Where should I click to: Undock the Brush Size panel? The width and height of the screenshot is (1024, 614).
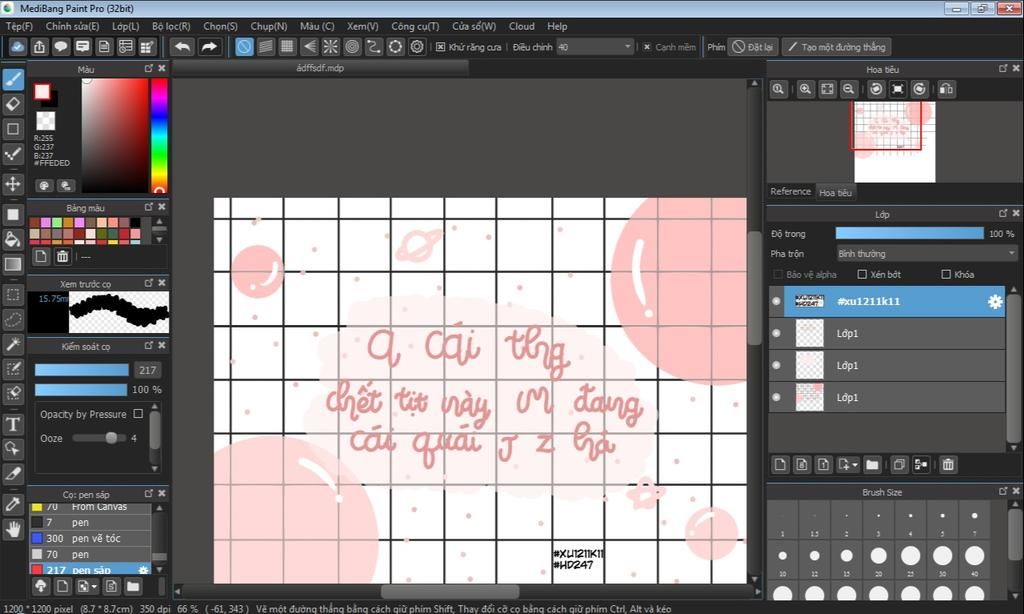(x=1003, y=491)
